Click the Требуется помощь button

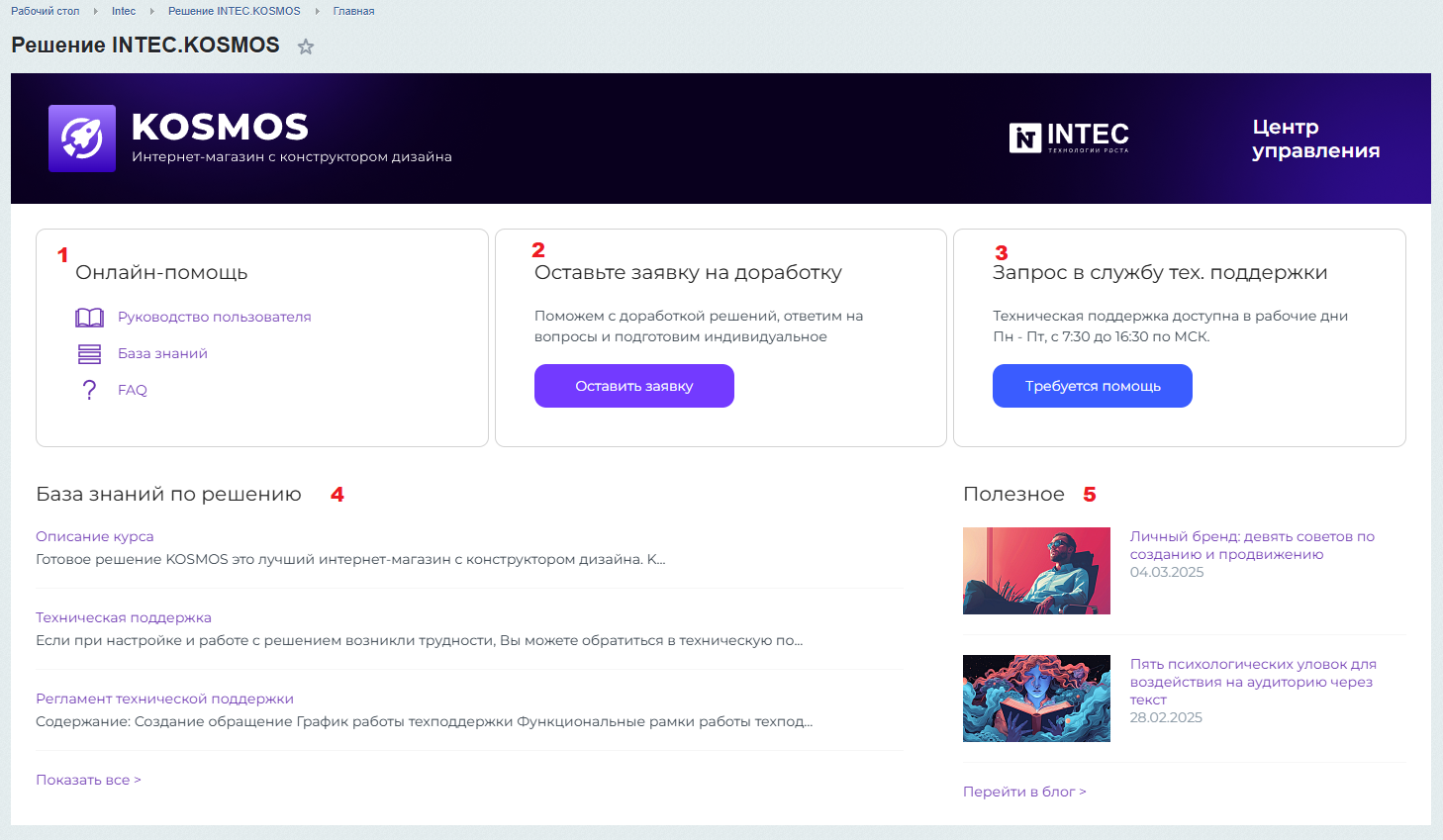tap(1093, 386)
